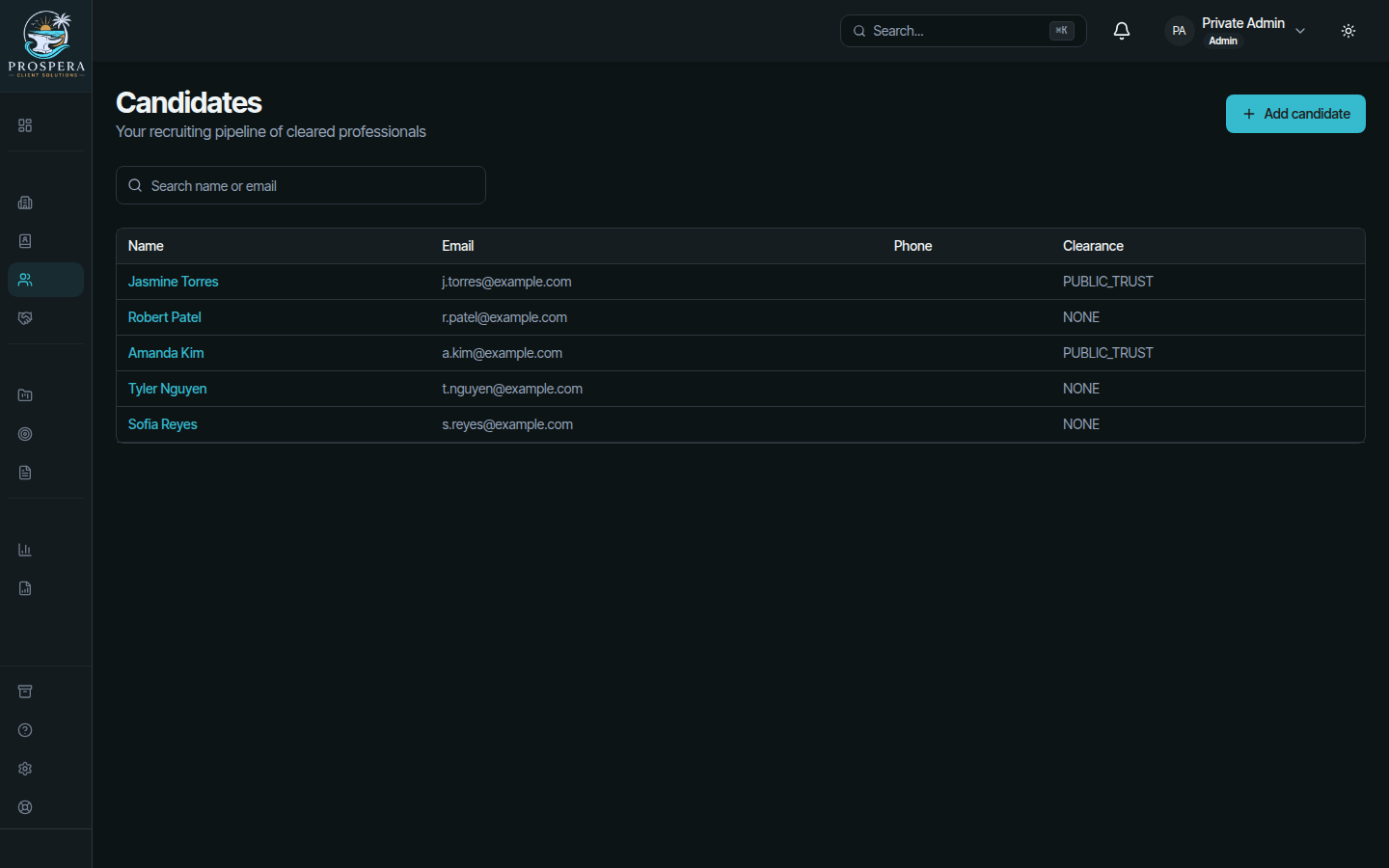Viewport: 1389px width, 868px height.
Task: Click the Name column header
Action: click(146, 246)
